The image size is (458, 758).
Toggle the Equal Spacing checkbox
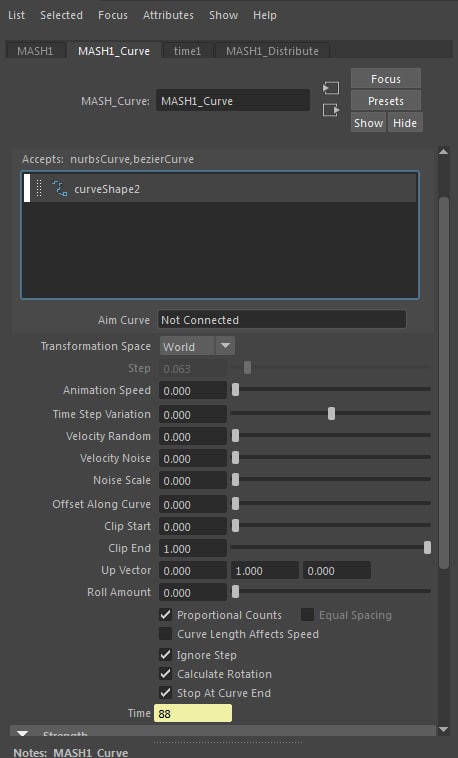tap(307, 614)
